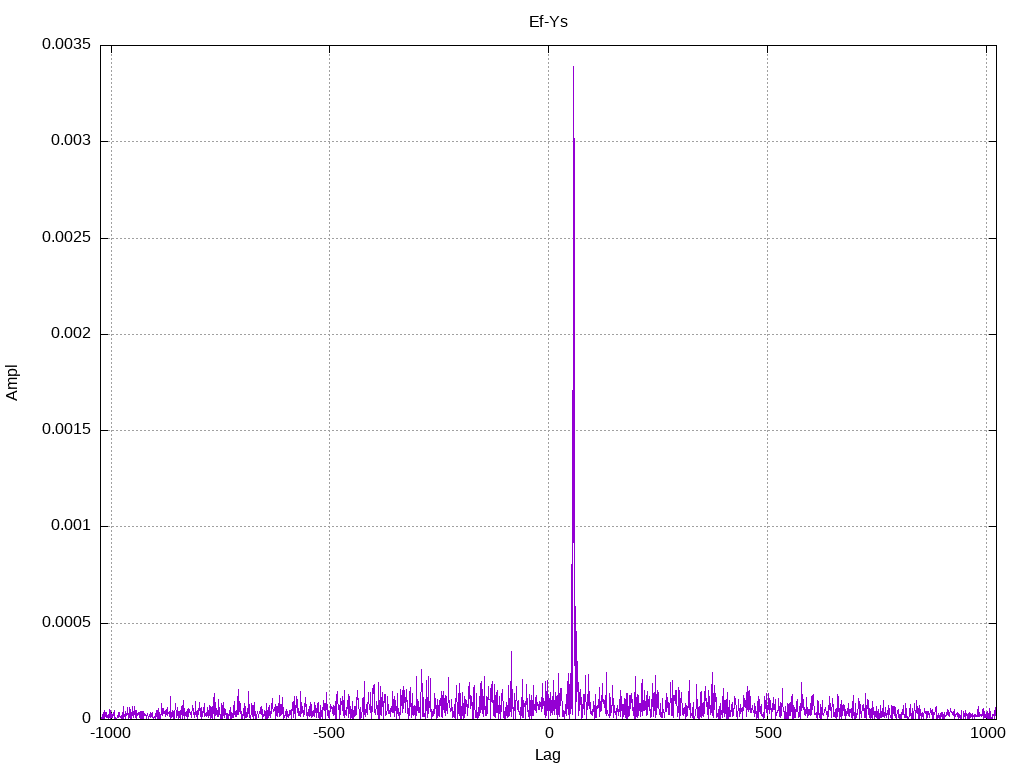Click the y-axis value 0.0015
The image size is (1024, 768).
(x=67, y=429)
